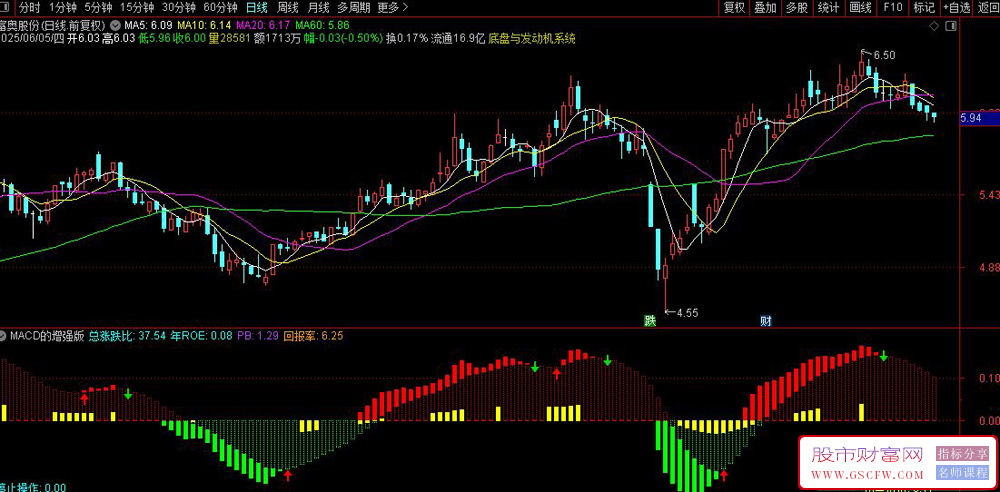Click the MA60: 5.86 label
The width and height of the screenshot is (1000, 492).
tap(322, 26)
